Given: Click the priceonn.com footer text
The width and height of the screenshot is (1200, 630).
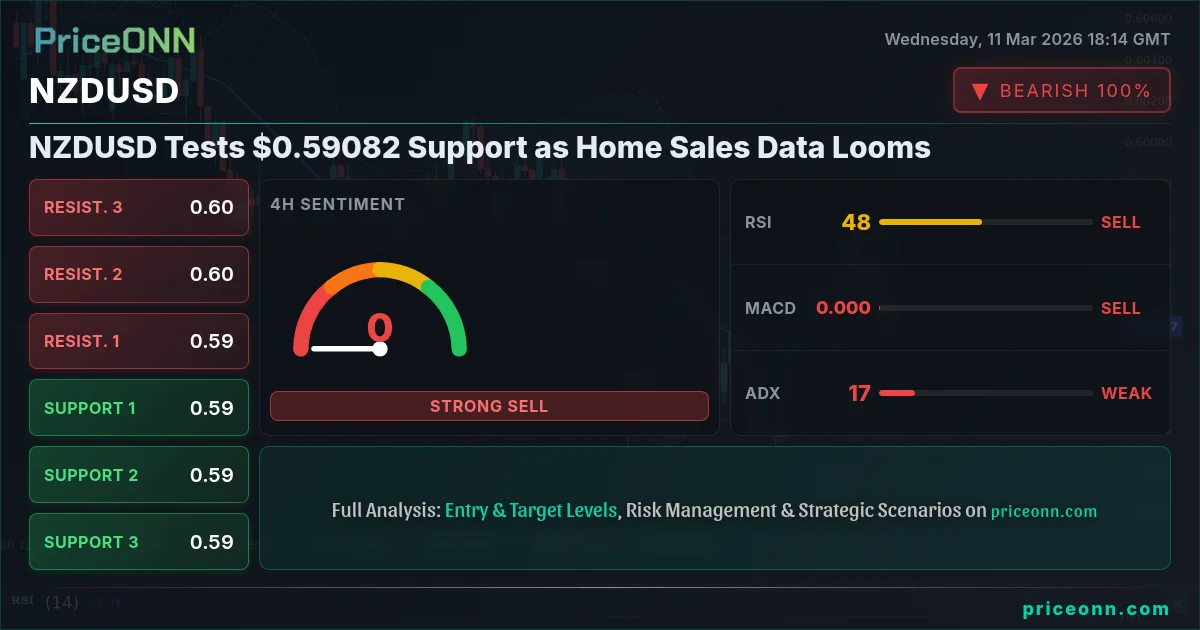Looking at the screenshot, I should 1096,608.
